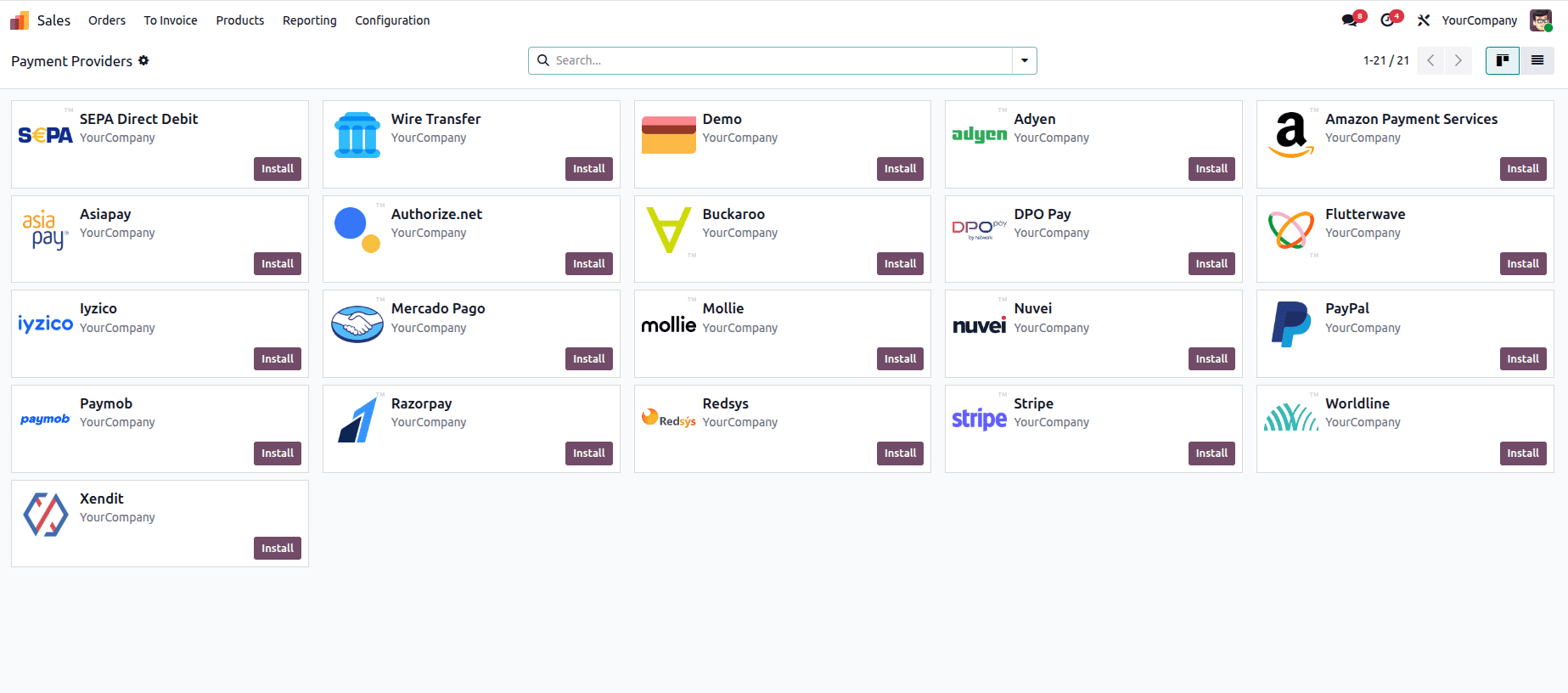Install the Stripe provider

pyautogui.click(x=1212, y=454)
